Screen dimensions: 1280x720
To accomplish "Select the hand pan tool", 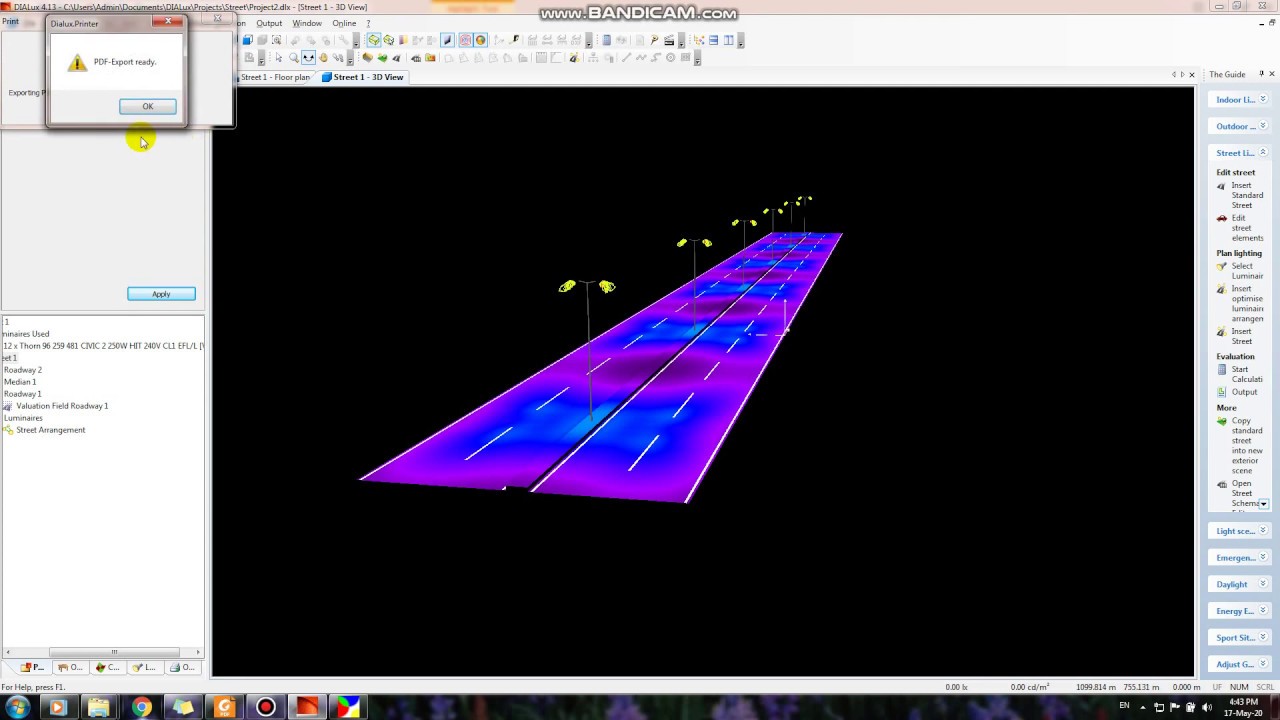I will (x=323, y=58).
